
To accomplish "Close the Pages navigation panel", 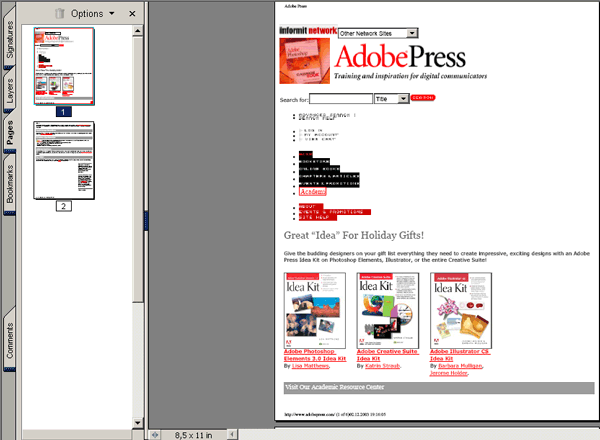I will 132,14.
